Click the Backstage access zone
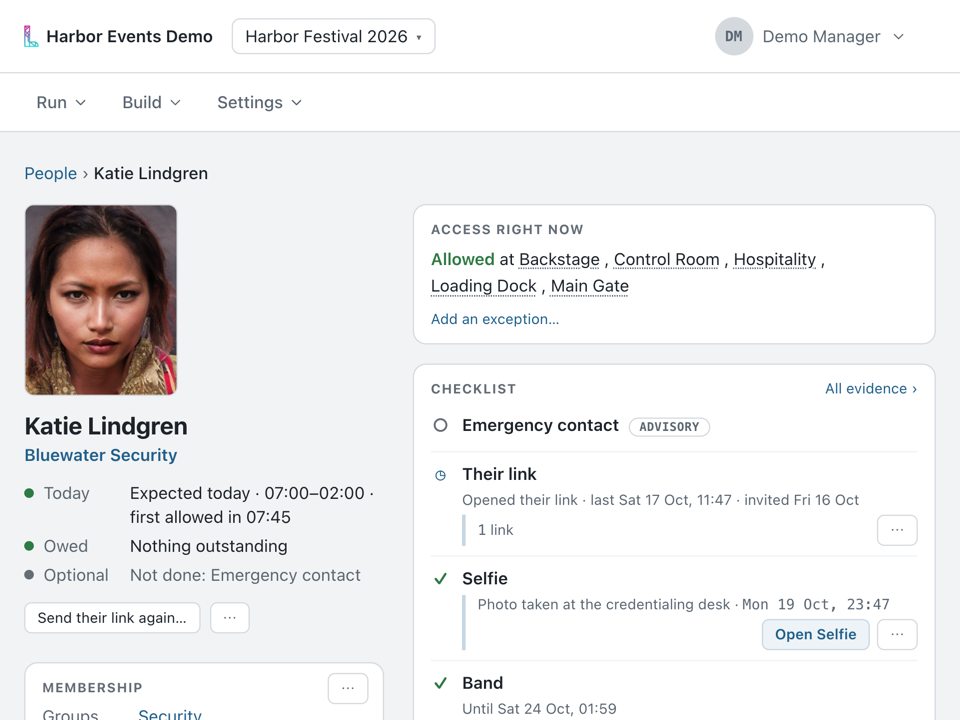 click(x=559, y=260)
